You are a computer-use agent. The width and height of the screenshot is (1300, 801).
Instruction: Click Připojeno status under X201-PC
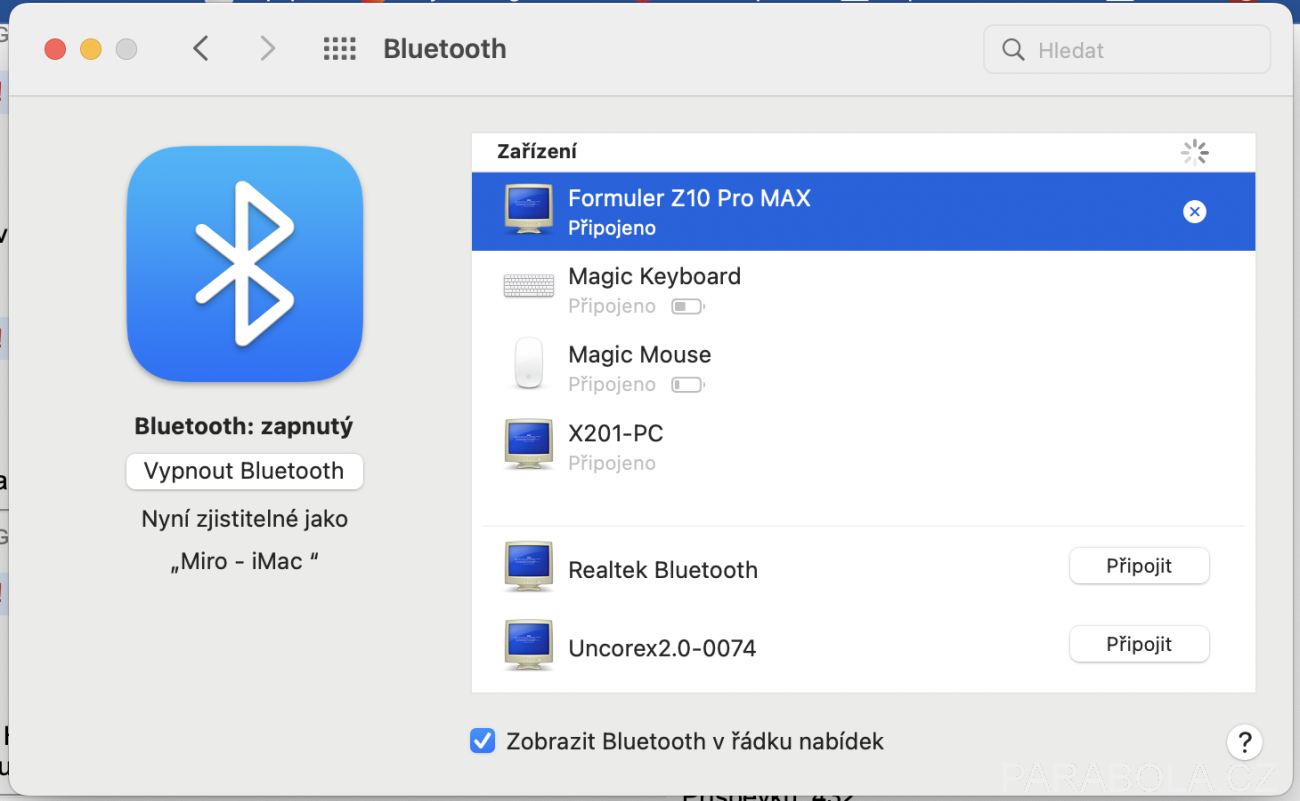pos(612,463)
